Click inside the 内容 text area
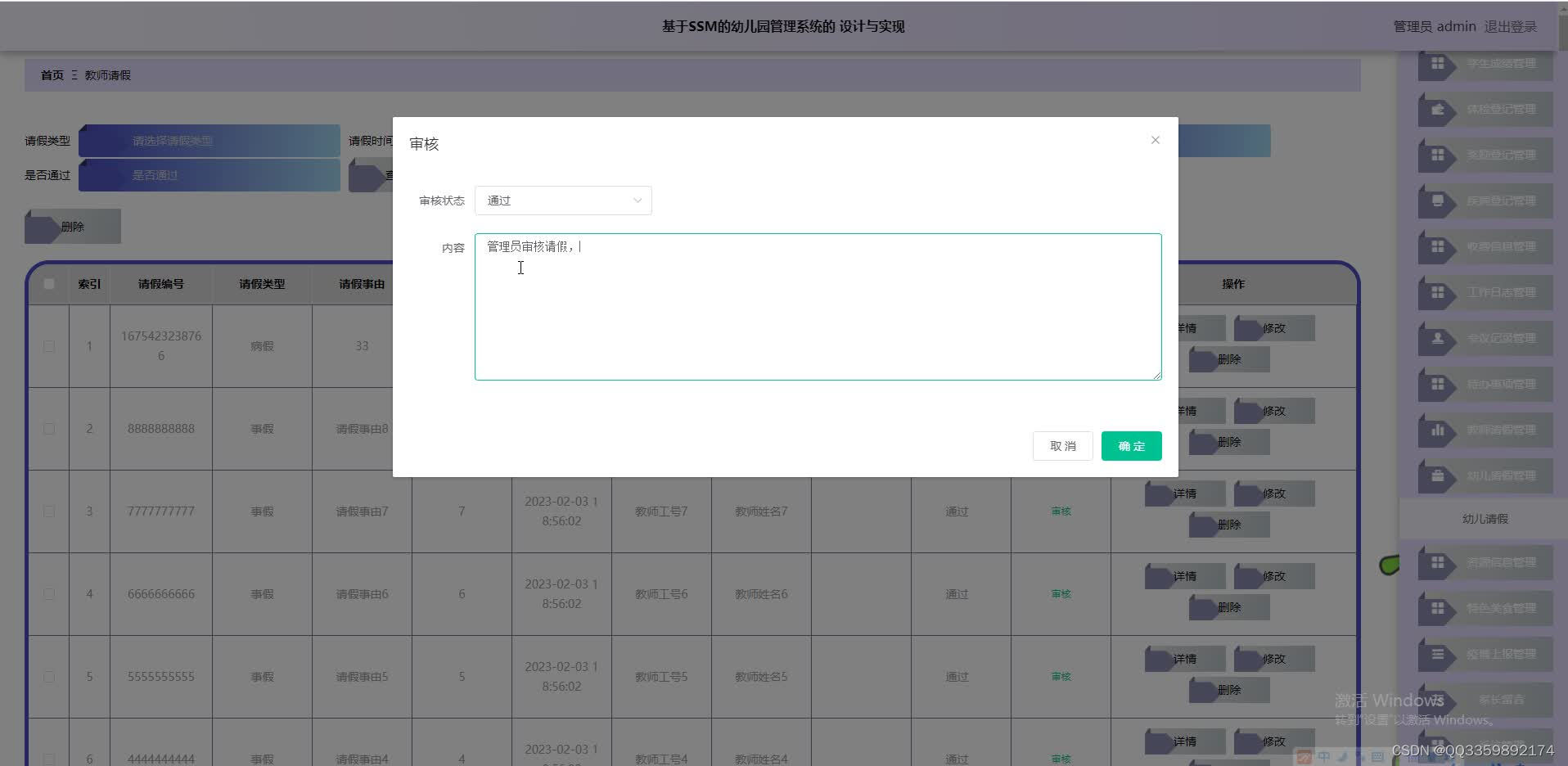Viewport: 1568px width, 766px height. [x=818, y=307]
